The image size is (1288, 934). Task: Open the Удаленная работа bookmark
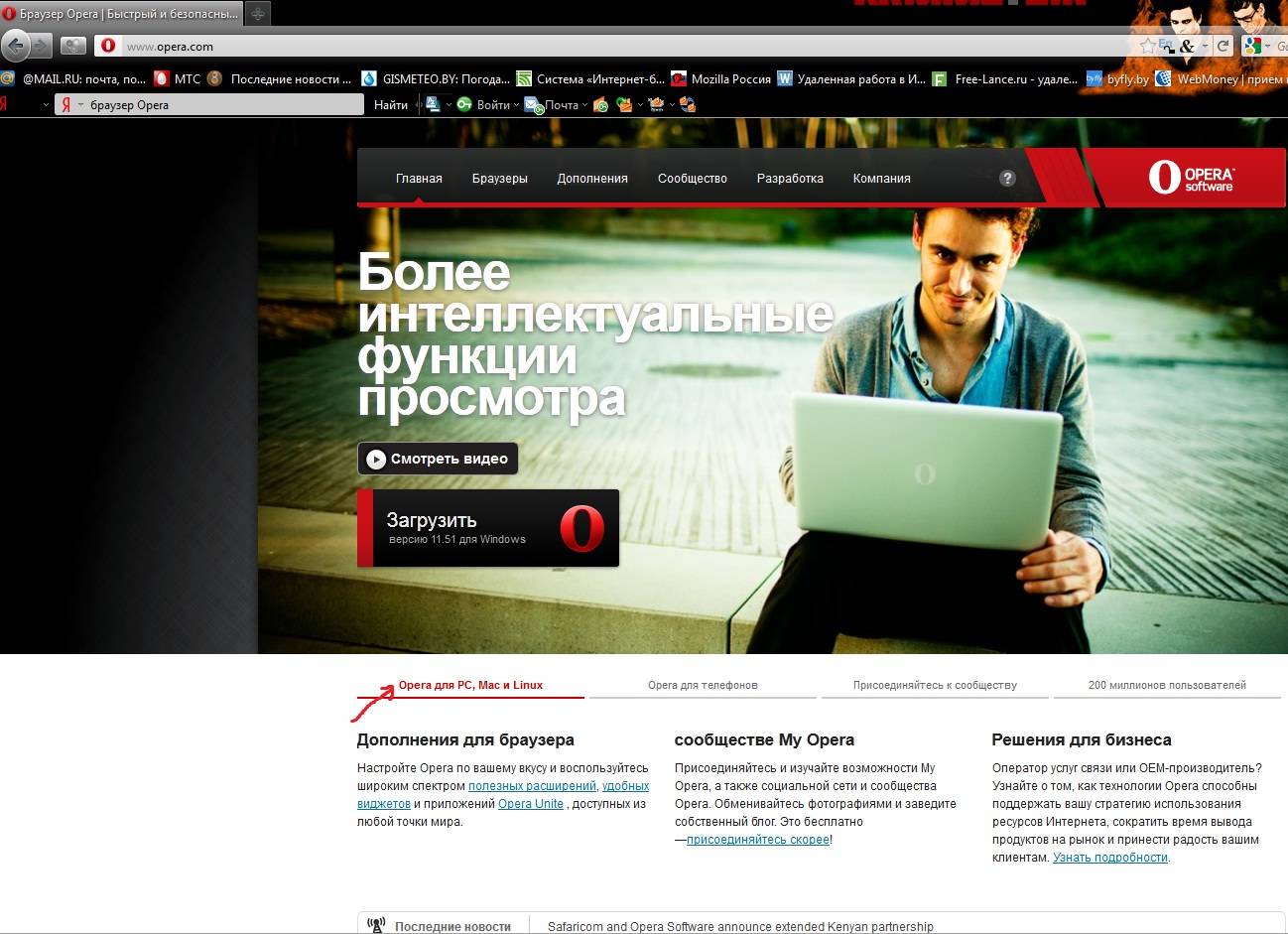pos(851,78)
